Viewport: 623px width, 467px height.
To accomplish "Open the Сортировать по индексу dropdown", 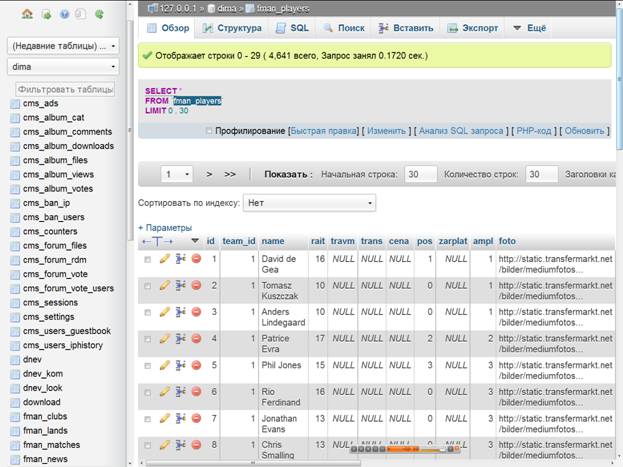I will point(311,202).
